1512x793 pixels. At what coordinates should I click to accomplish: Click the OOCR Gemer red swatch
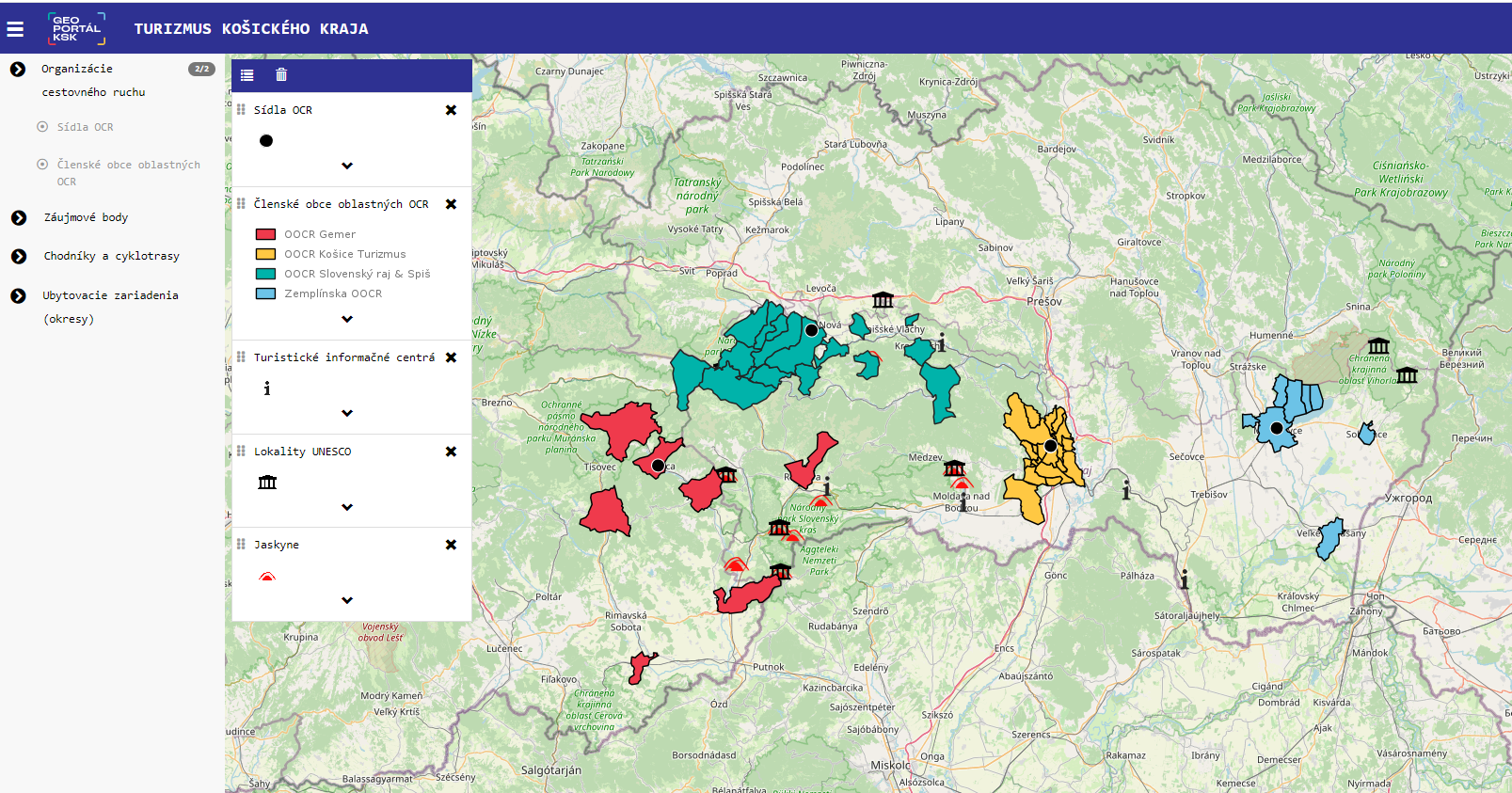[265, 234]
